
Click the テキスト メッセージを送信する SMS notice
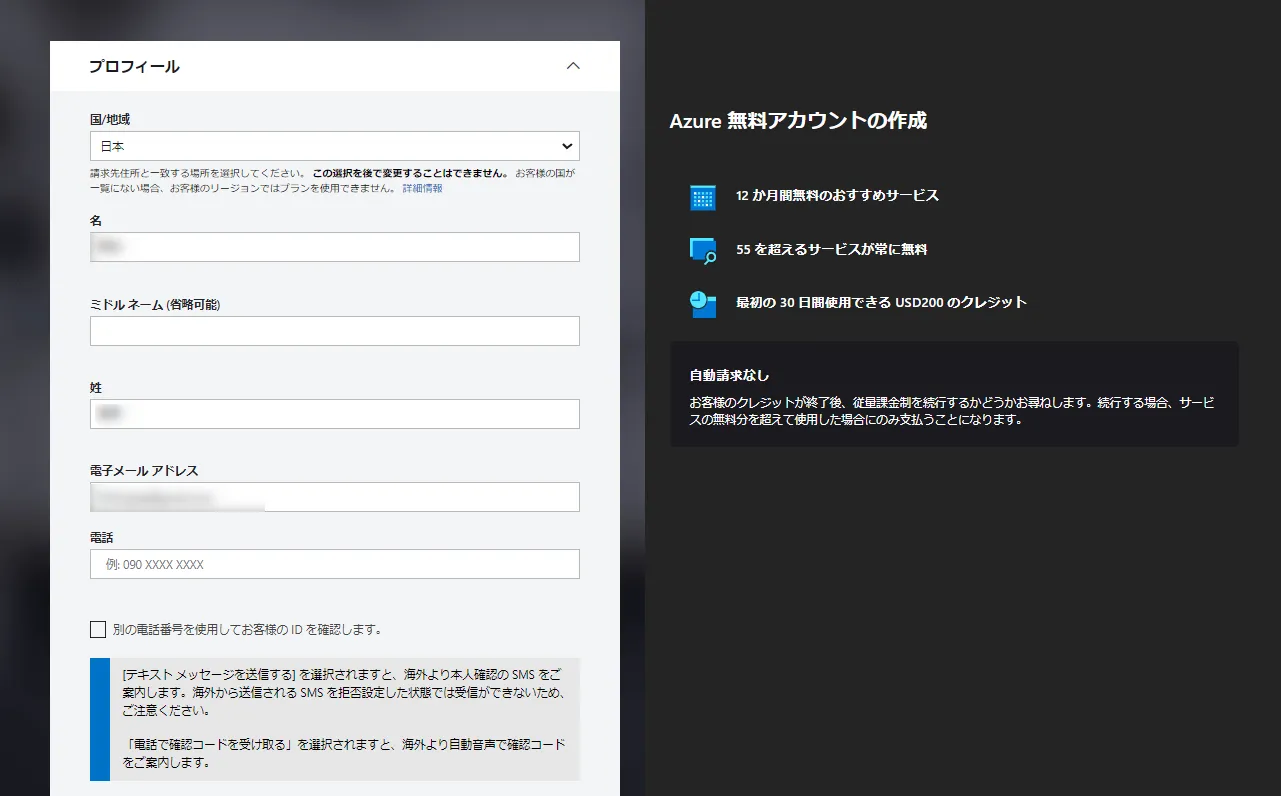tap(345, 692)
